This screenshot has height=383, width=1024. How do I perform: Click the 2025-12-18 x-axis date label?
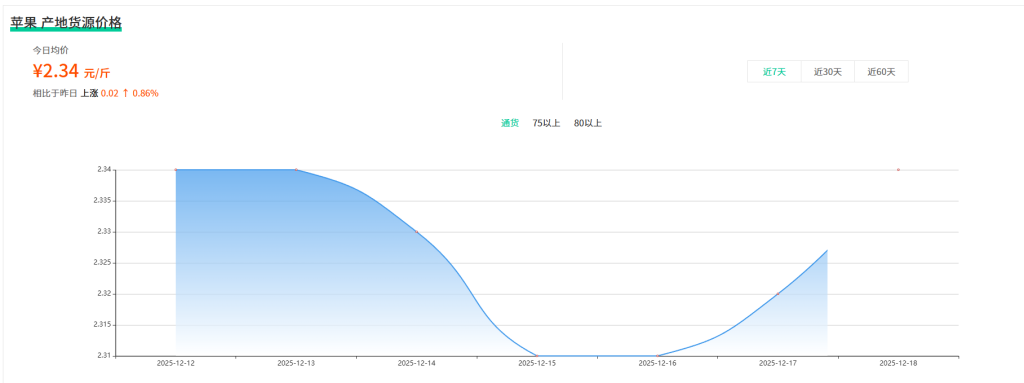pos(898,363)
